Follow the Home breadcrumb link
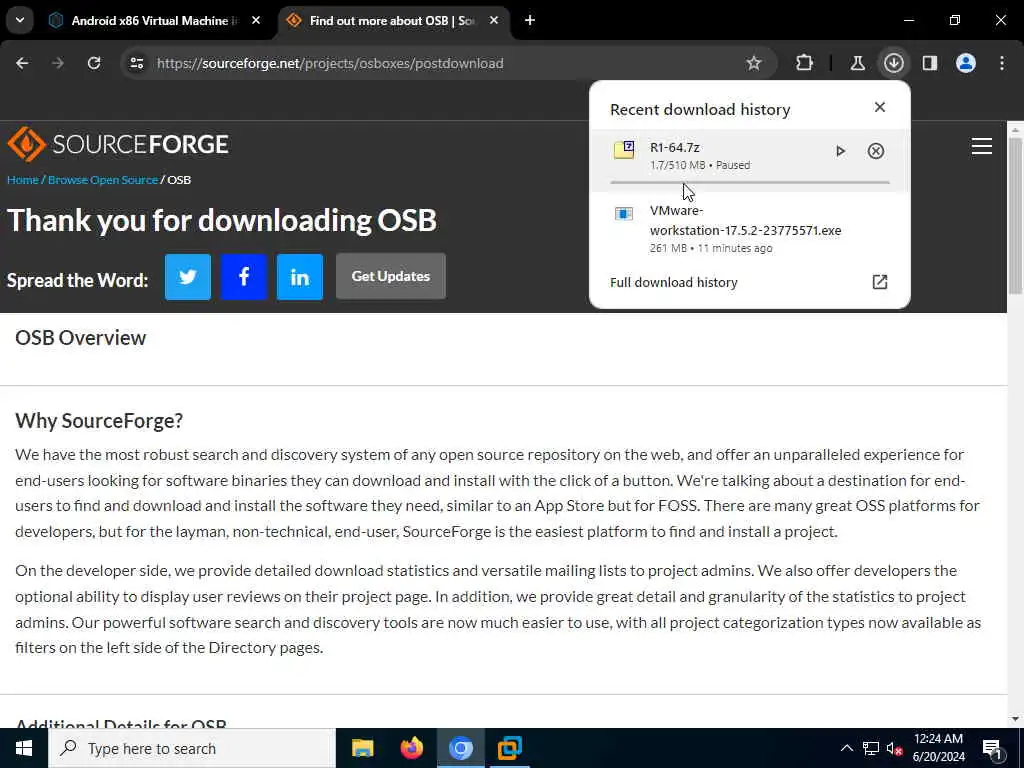Image resolution: width=1024 pixels, height=768 pixels. (23, 180)
